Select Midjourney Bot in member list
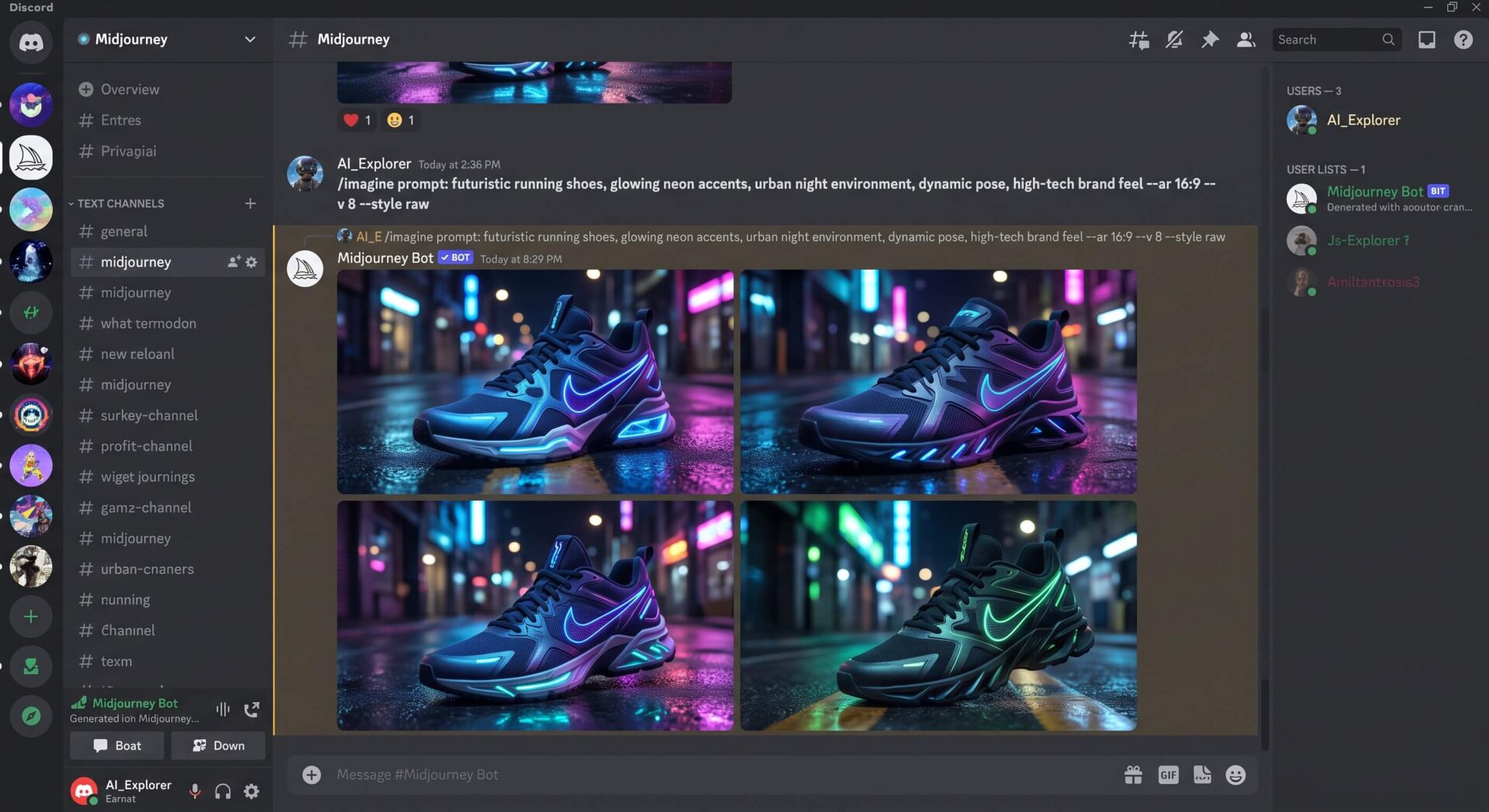1489x812 pixels. 1380,199
